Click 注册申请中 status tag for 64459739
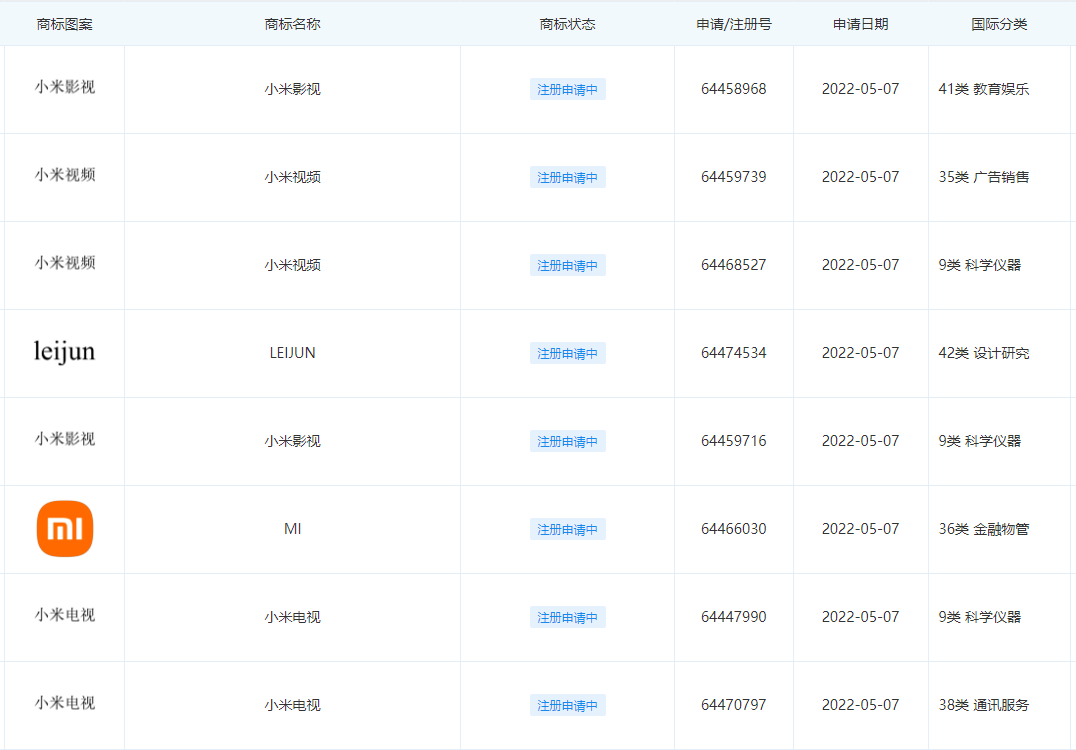1076x750 pixels. 568,177
